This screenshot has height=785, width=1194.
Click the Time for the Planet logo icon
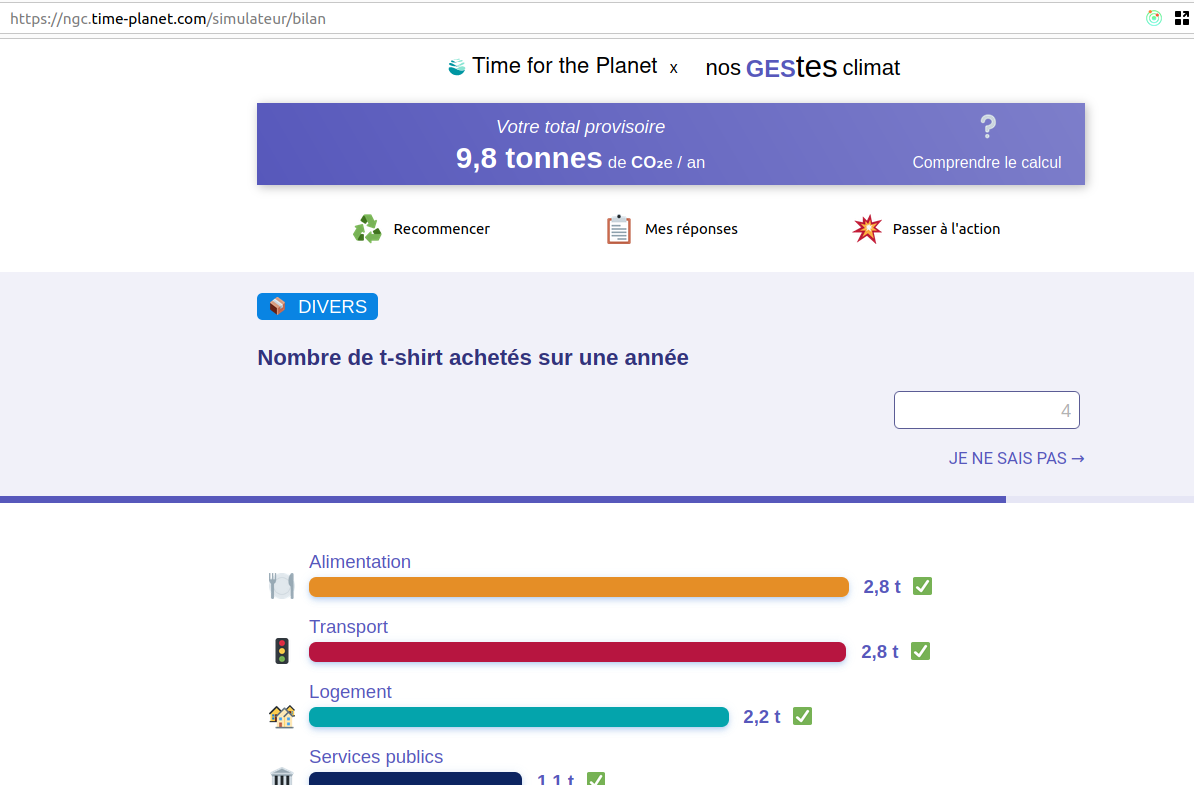point(456,67)
